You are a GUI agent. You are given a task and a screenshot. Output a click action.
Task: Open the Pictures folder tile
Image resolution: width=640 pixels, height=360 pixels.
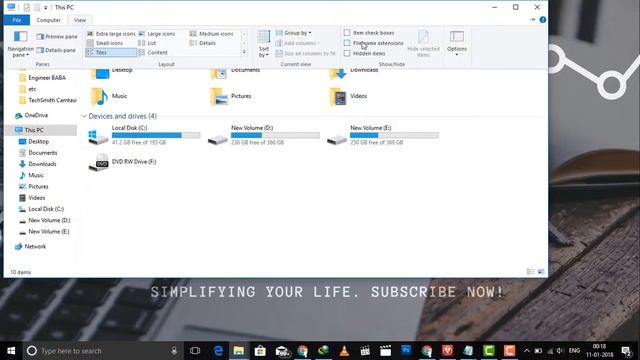click(x=231, y=96)
